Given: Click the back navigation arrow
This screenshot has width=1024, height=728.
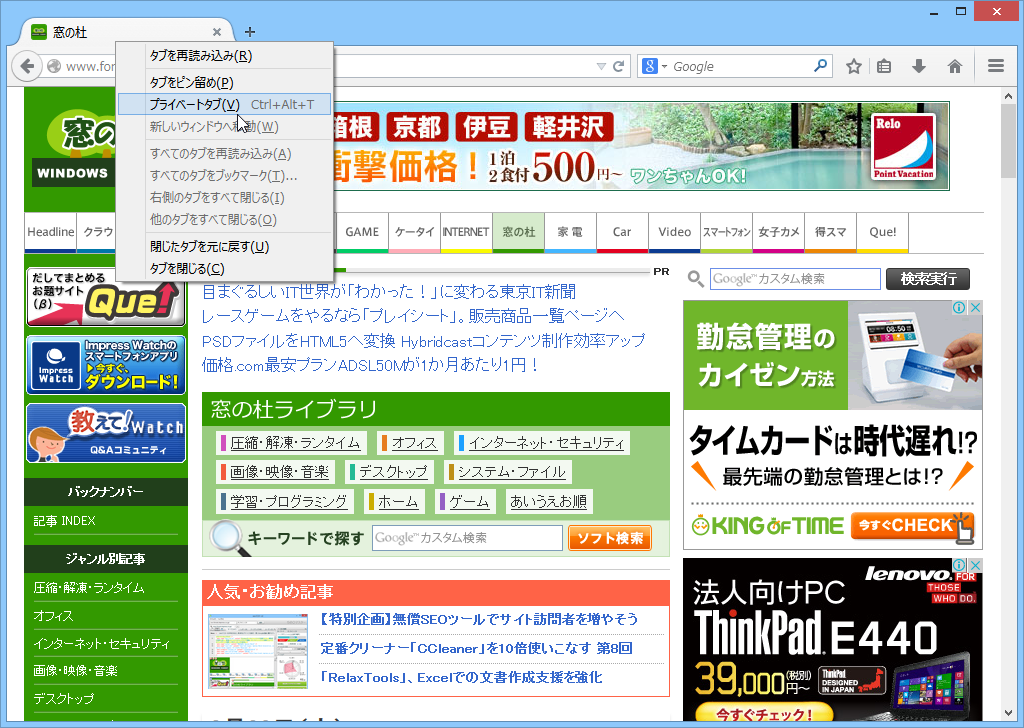Looking at the screenshot, I should click(27, 66).
